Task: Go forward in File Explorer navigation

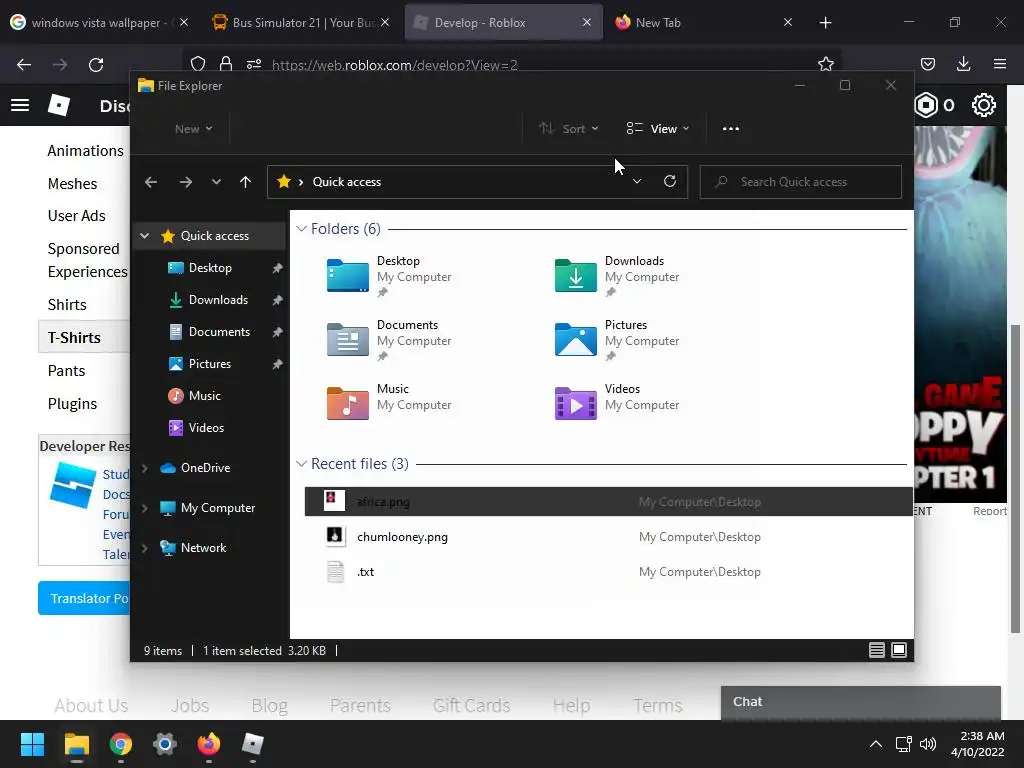Action: click(185, 182)
